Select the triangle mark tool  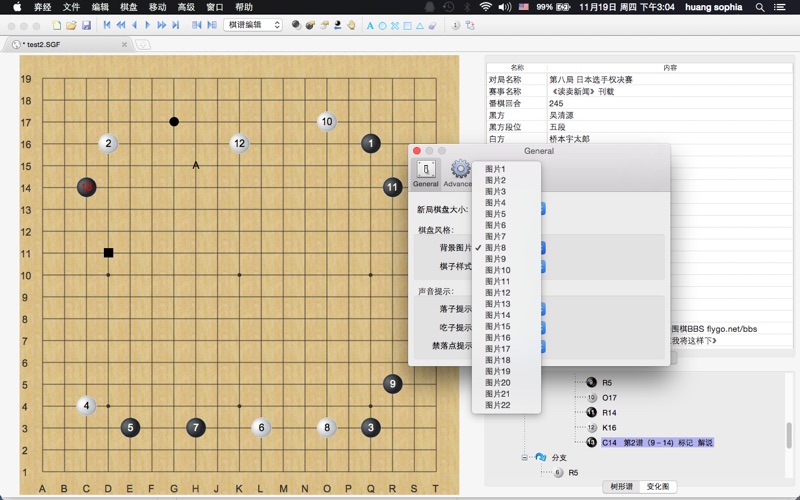[x=419, y=26]
